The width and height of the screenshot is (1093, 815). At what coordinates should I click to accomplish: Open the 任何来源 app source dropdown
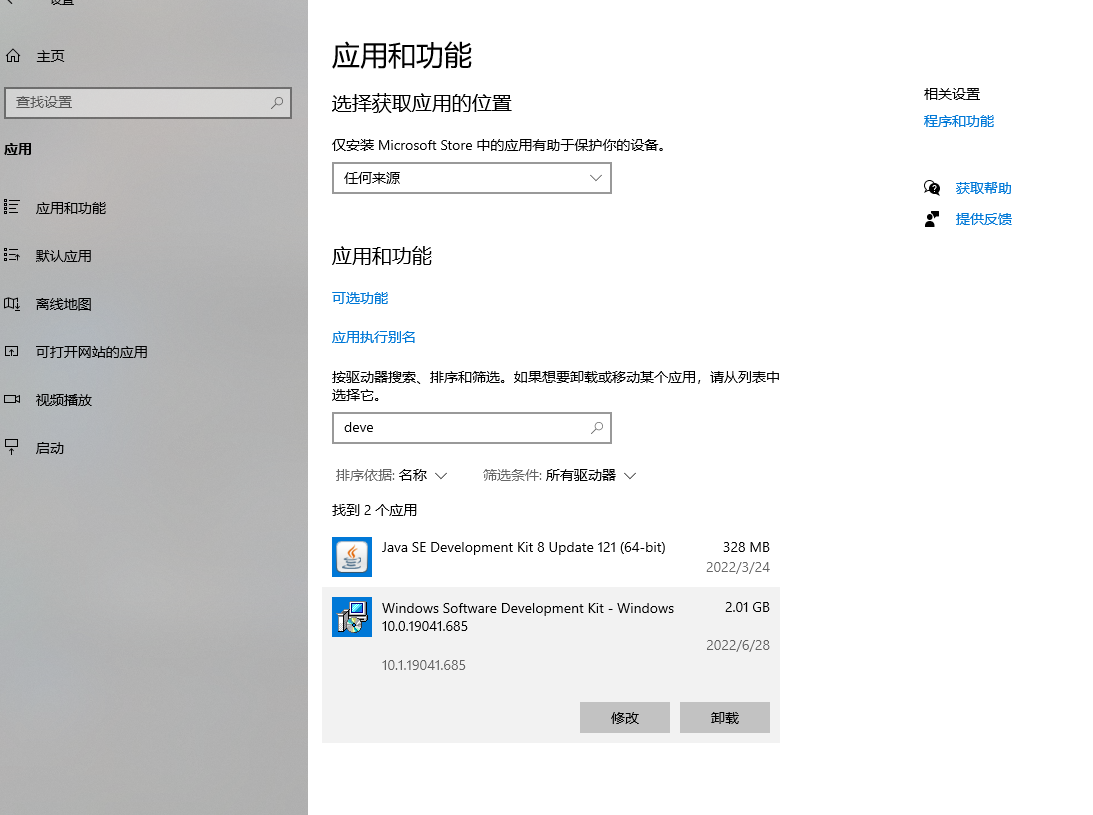coord(471,178)
